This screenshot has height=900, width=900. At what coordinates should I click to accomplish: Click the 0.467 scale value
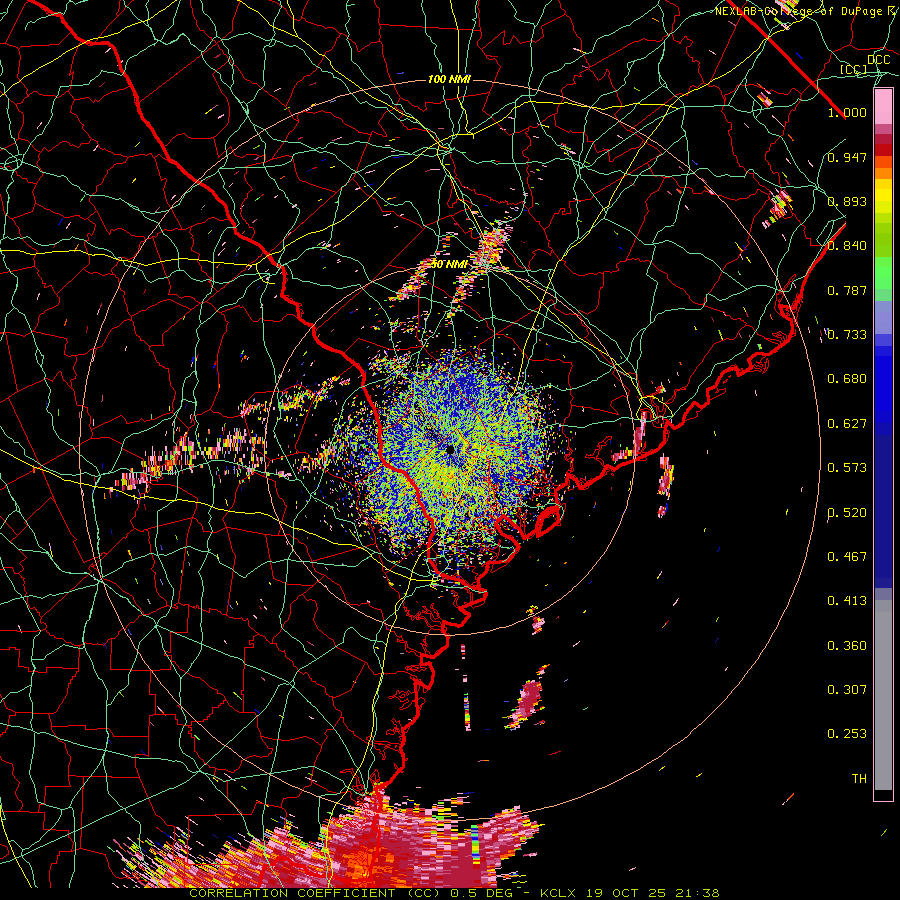click(847, 557)
